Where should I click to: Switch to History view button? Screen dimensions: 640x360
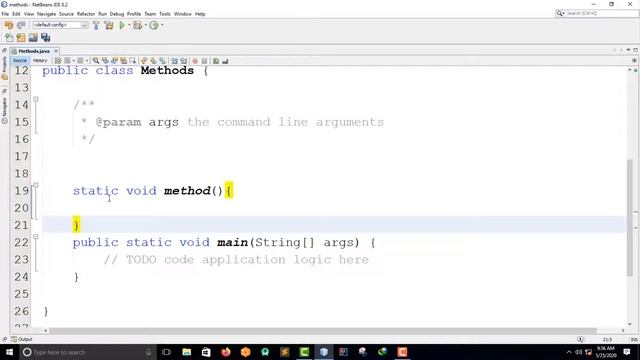point(40,60)
